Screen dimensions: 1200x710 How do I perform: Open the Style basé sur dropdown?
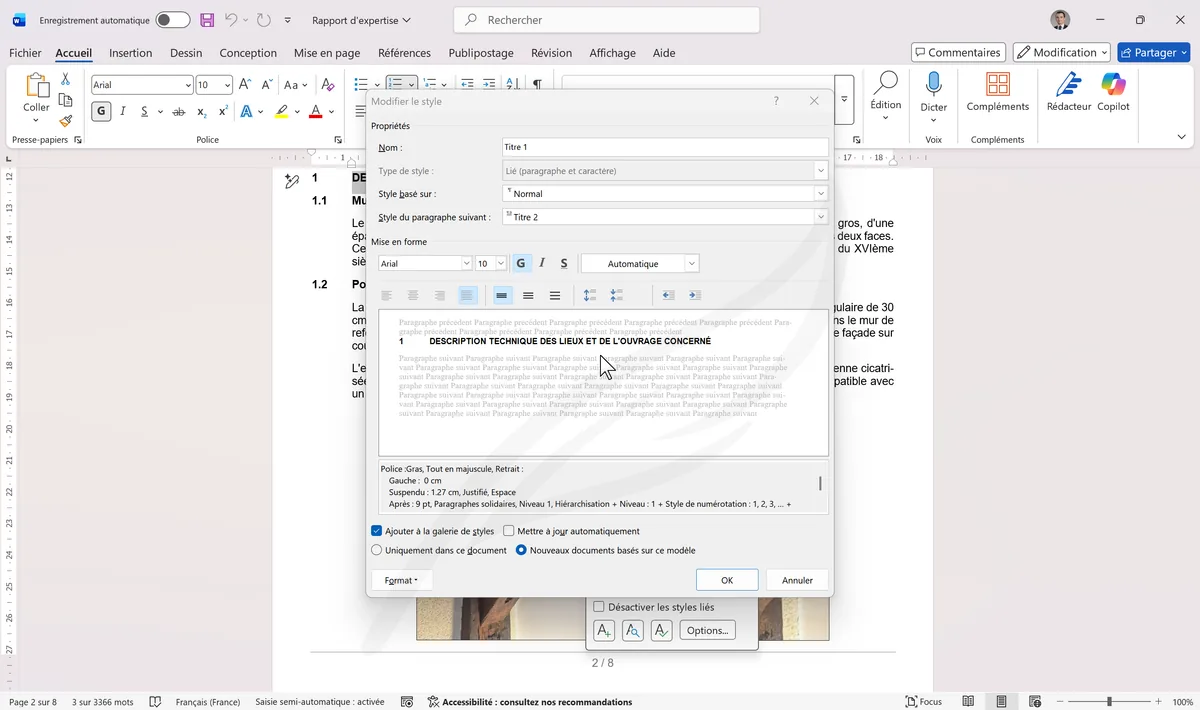pyautogui.click(x=821, y=193)
